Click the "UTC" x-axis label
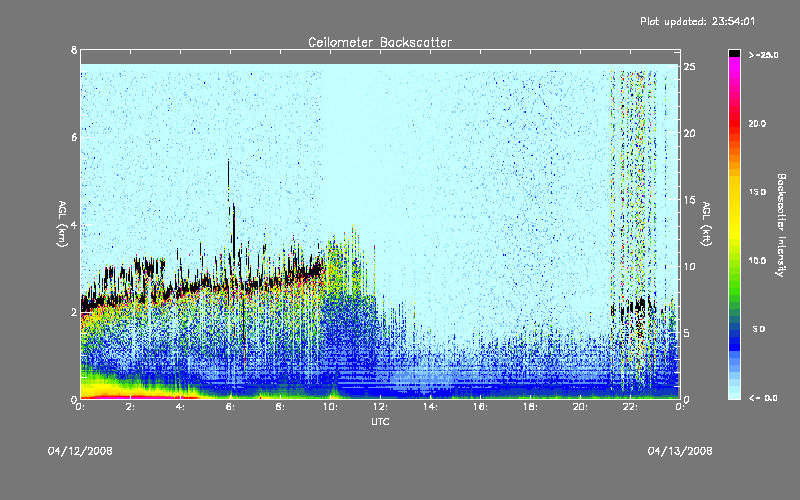The width and height of the screenshot is (800, 500). tap(380, 422)
